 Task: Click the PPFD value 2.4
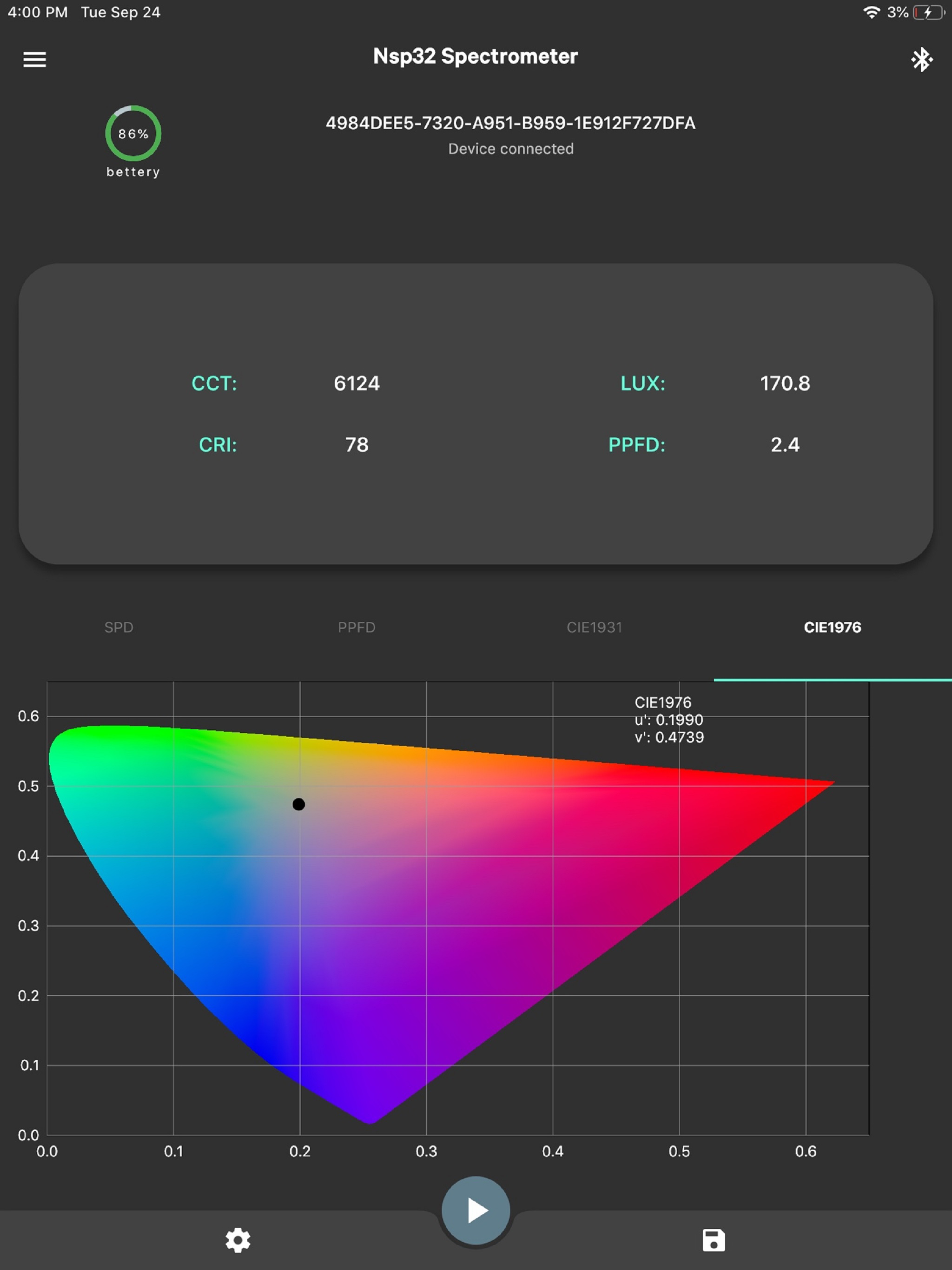coord(785,444)
